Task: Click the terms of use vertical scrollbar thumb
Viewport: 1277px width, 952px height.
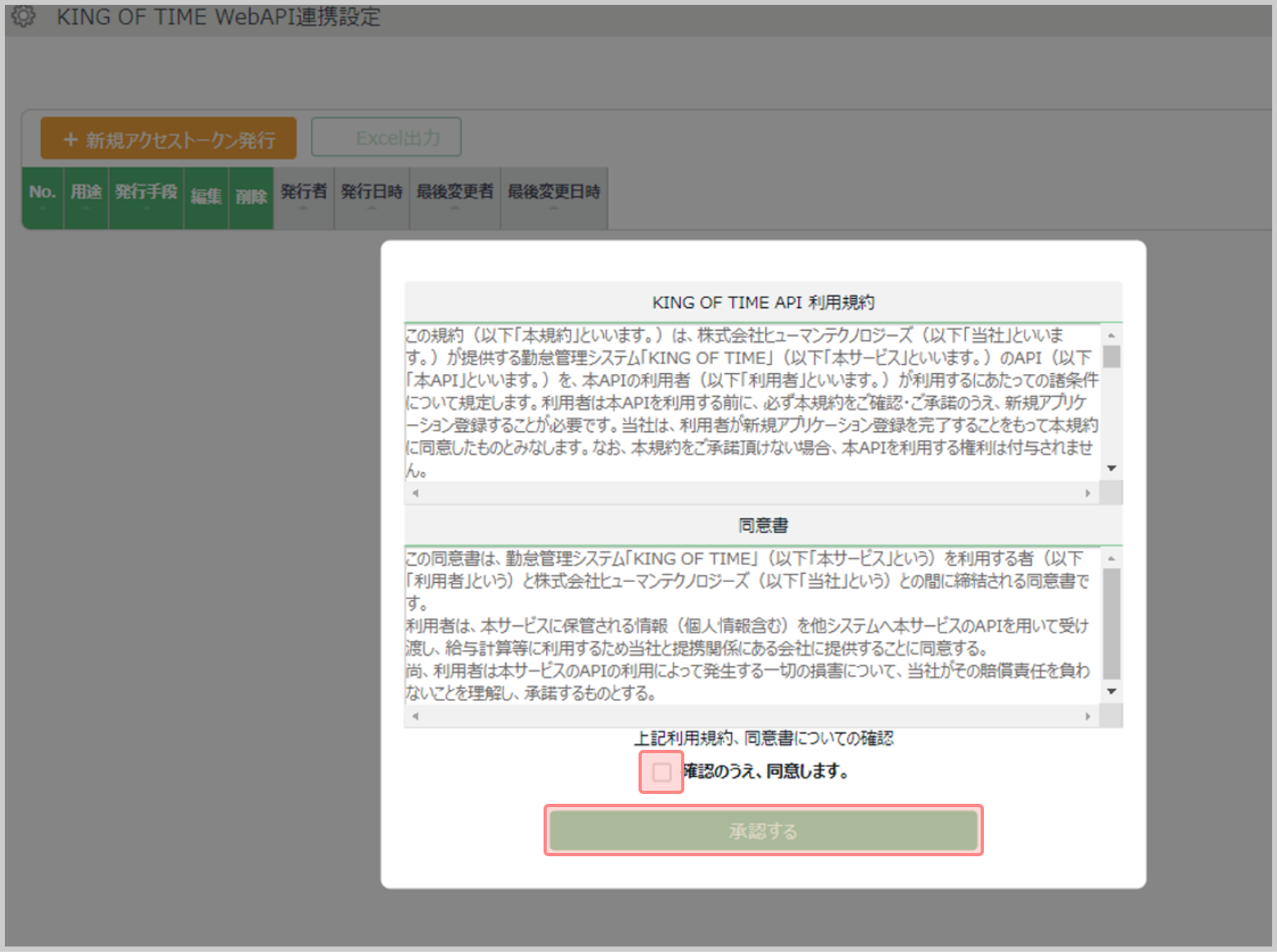Action: (x=1112, y=357)
